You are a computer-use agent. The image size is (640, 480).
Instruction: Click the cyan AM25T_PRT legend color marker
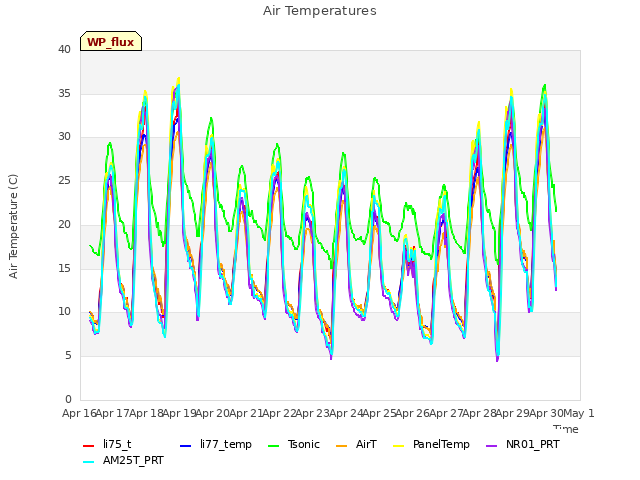(89, 462)
